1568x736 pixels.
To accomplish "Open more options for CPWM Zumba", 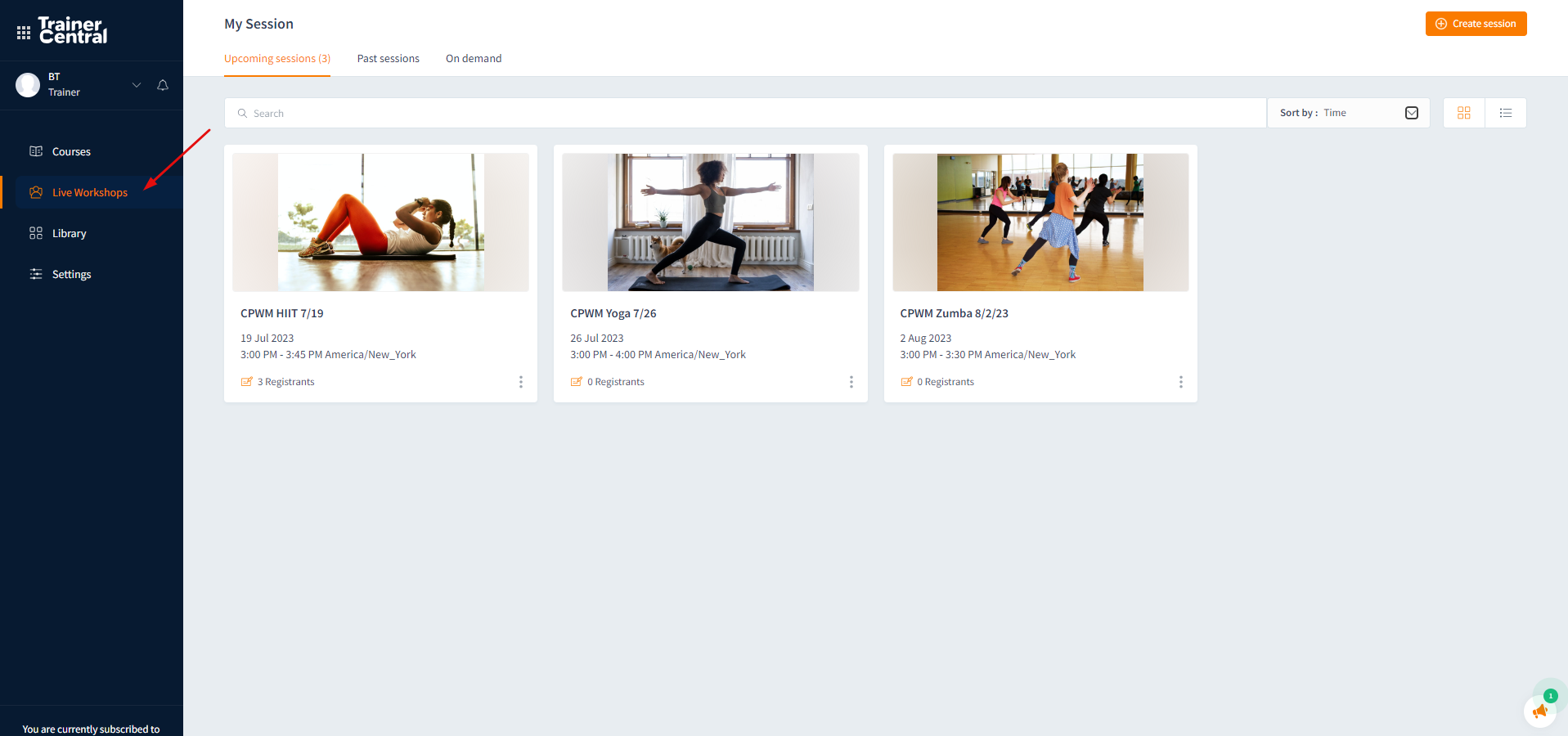I will click(x=1181, y=382).
